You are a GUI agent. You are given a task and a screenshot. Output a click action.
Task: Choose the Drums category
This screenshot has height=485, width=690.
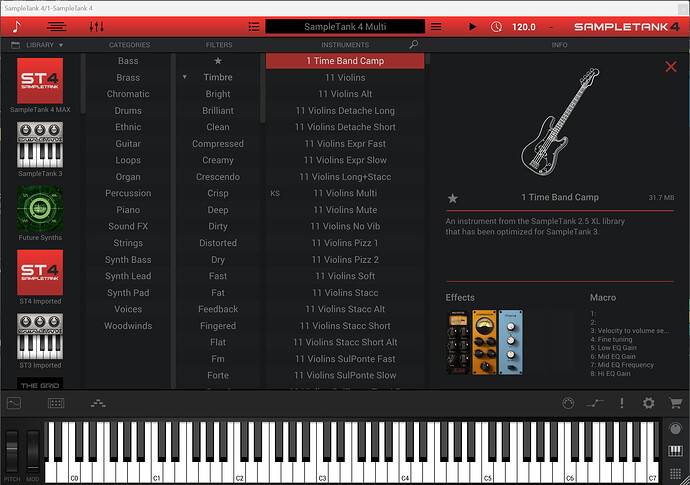[128, 110]
